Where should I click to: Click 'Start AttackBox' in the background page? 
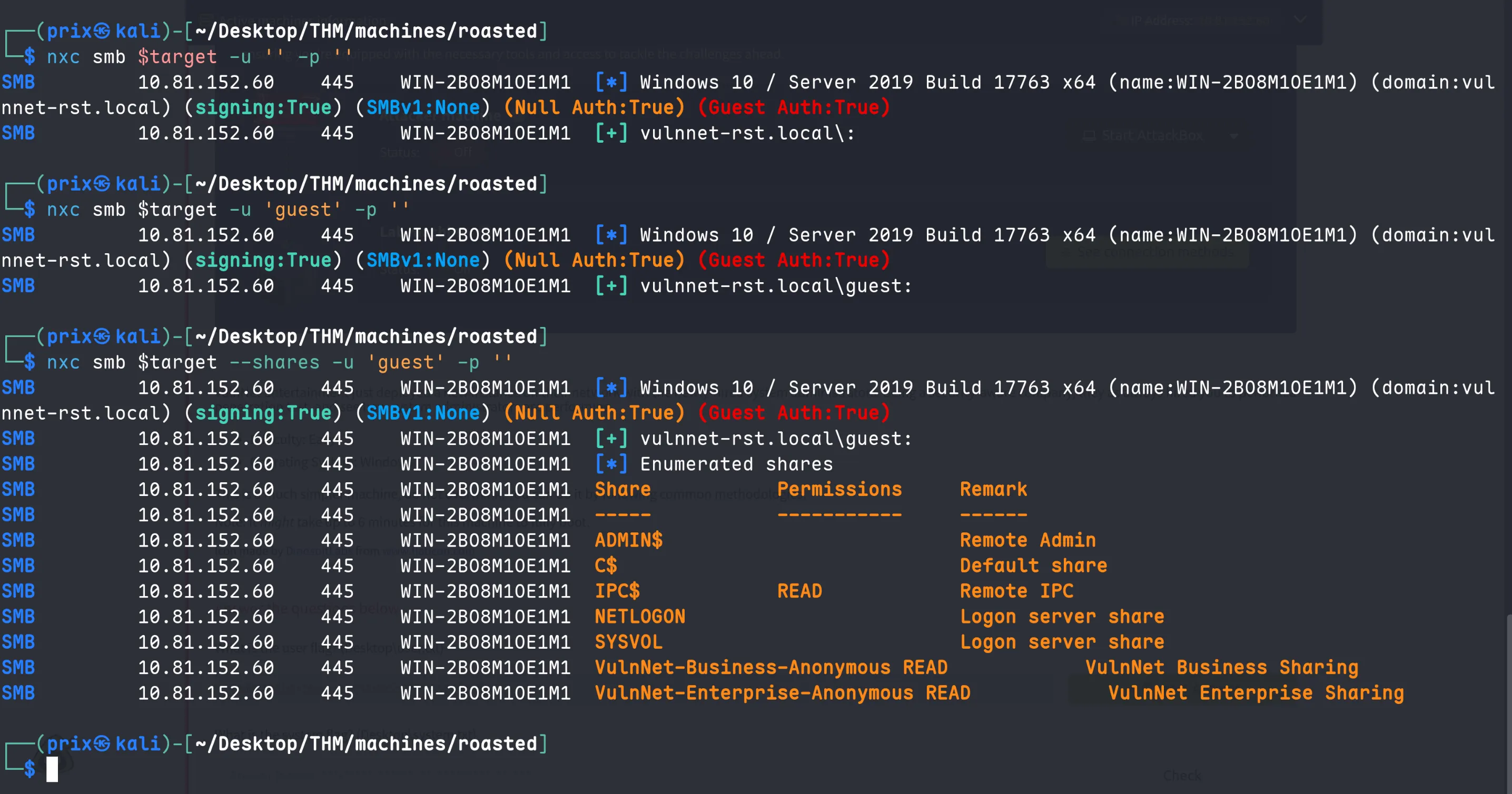(1152, 135)
